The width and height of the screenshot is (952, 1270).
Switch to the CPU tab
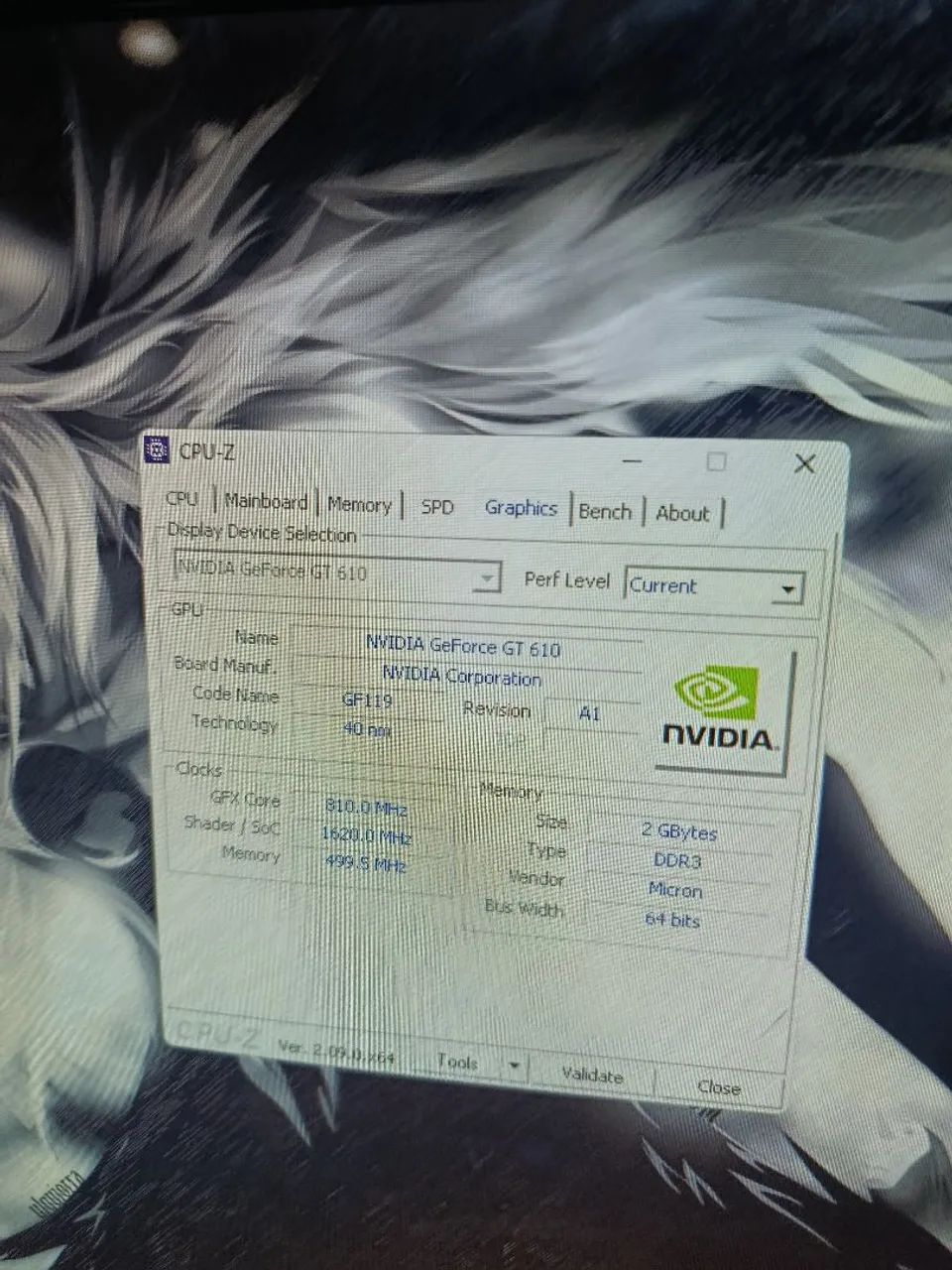182,498
